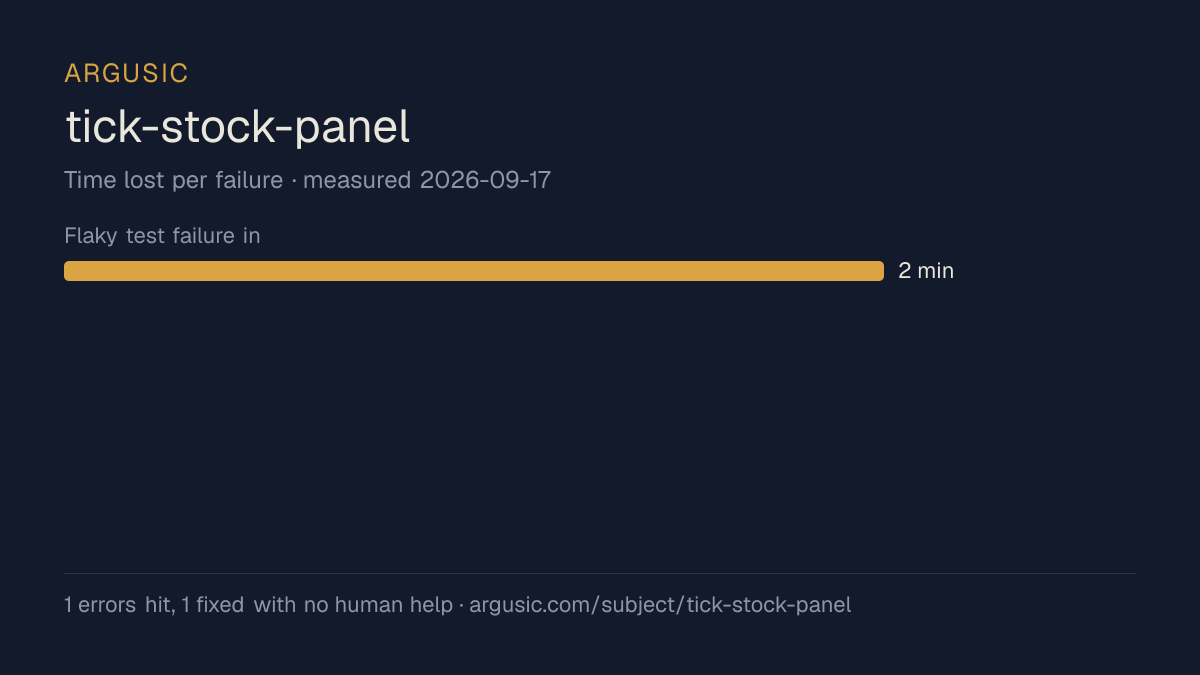This screenshot has height=675, width=1200.
Task: Select the 2026-09-17 measurement date
Action: point(485,180)
